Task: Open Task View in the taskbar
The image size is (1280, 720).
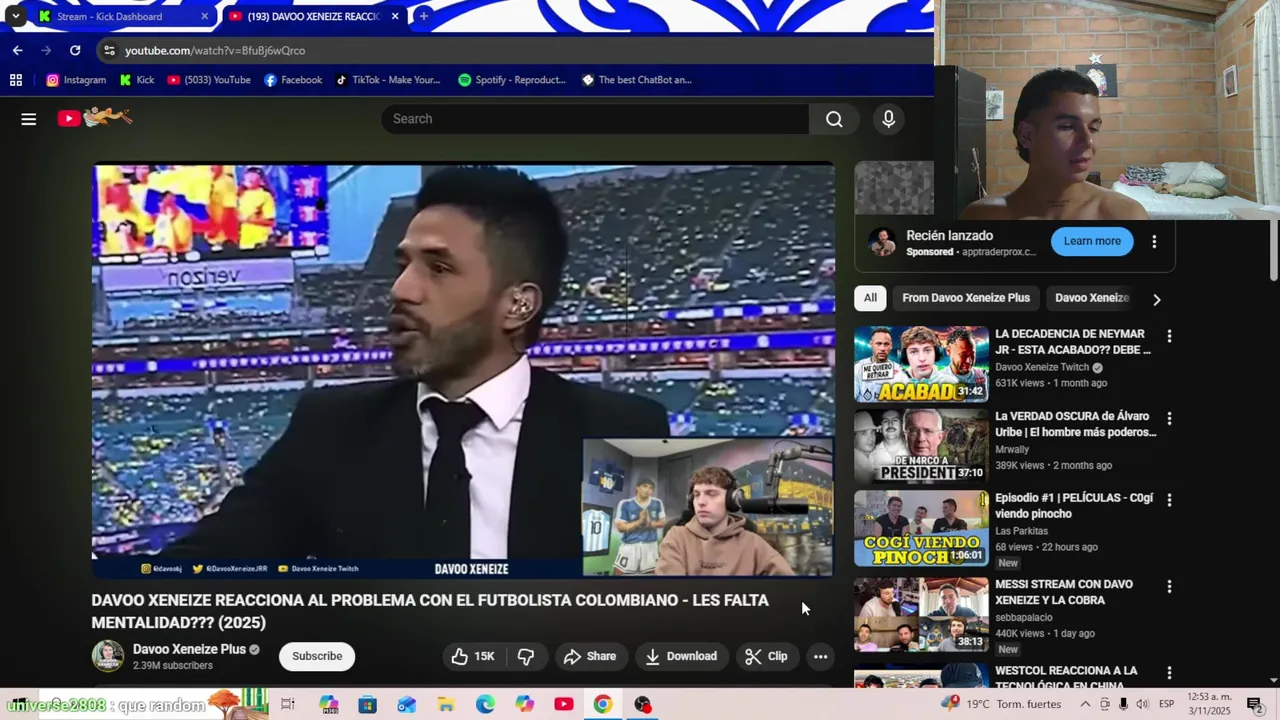Action: tap(288, 704)
